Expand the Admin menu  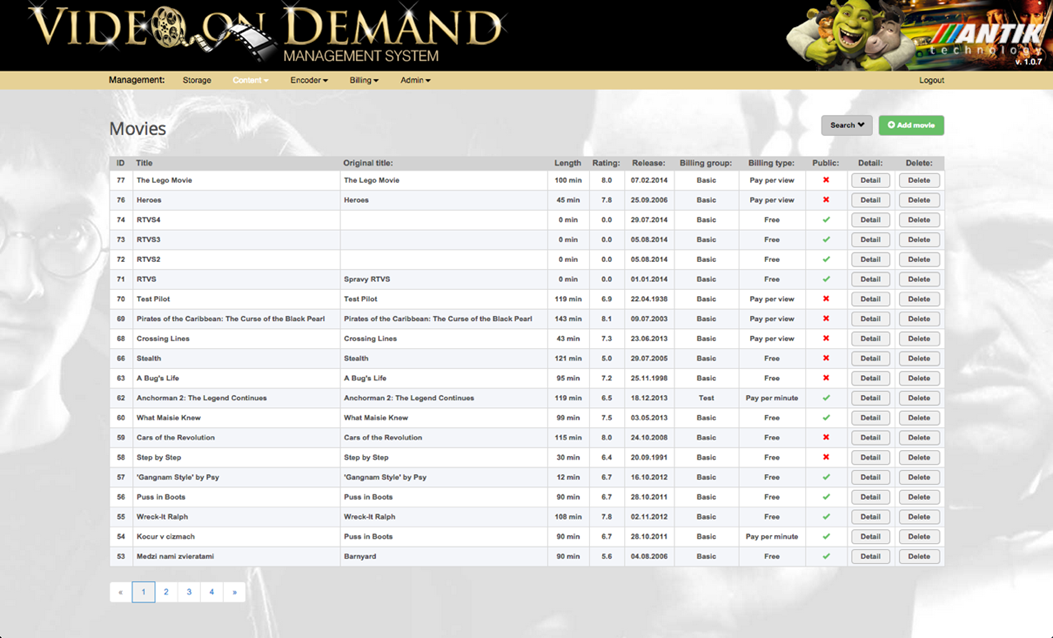coord(415,80)
